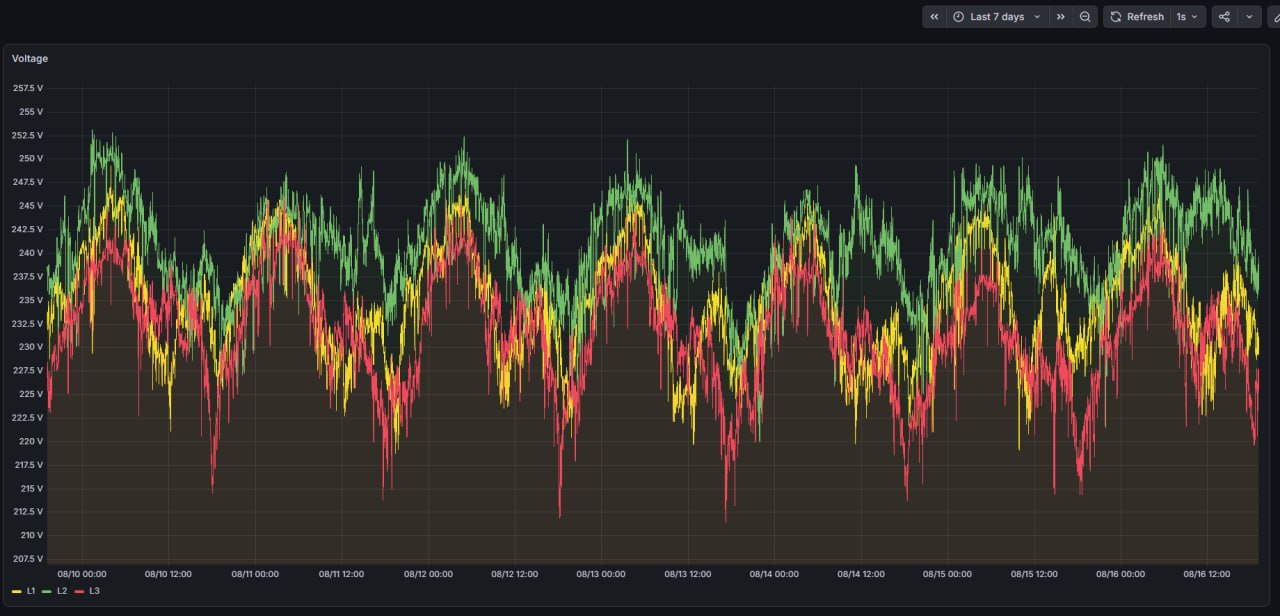1280x616 pixels.
Task: Click the Voltage panel title
Action: click(x=30, y=58)
